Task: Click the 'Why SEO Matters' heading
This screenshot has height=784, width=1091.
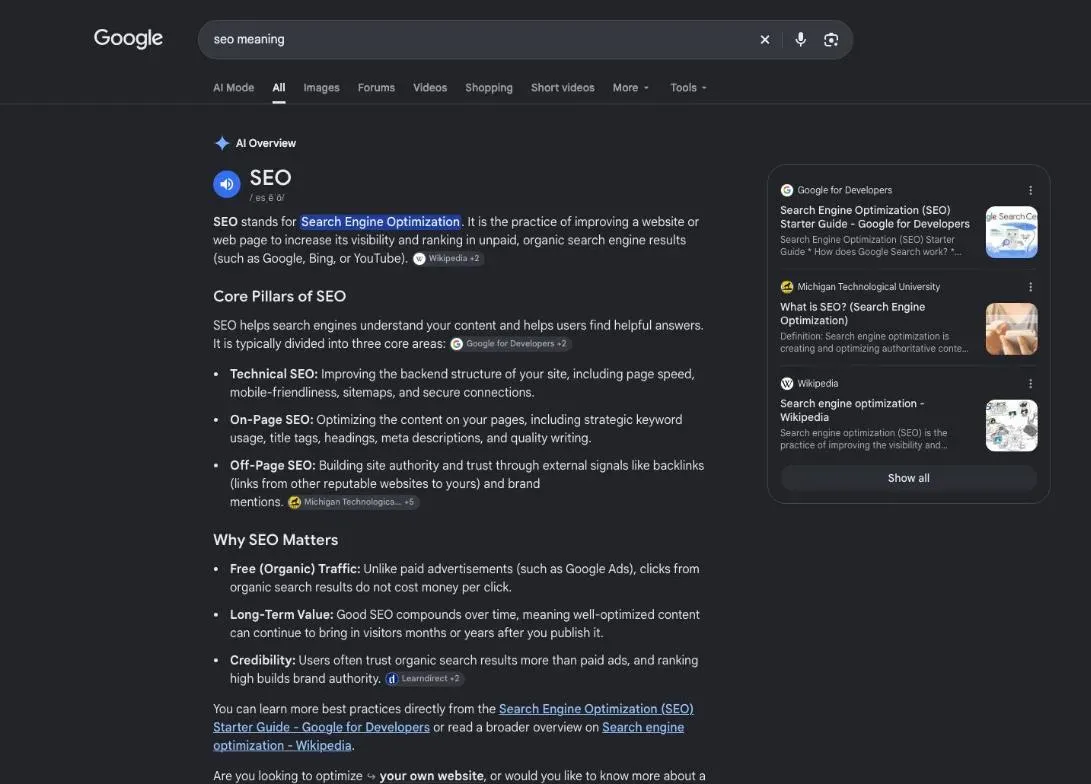Action: [x=276, y=540]
